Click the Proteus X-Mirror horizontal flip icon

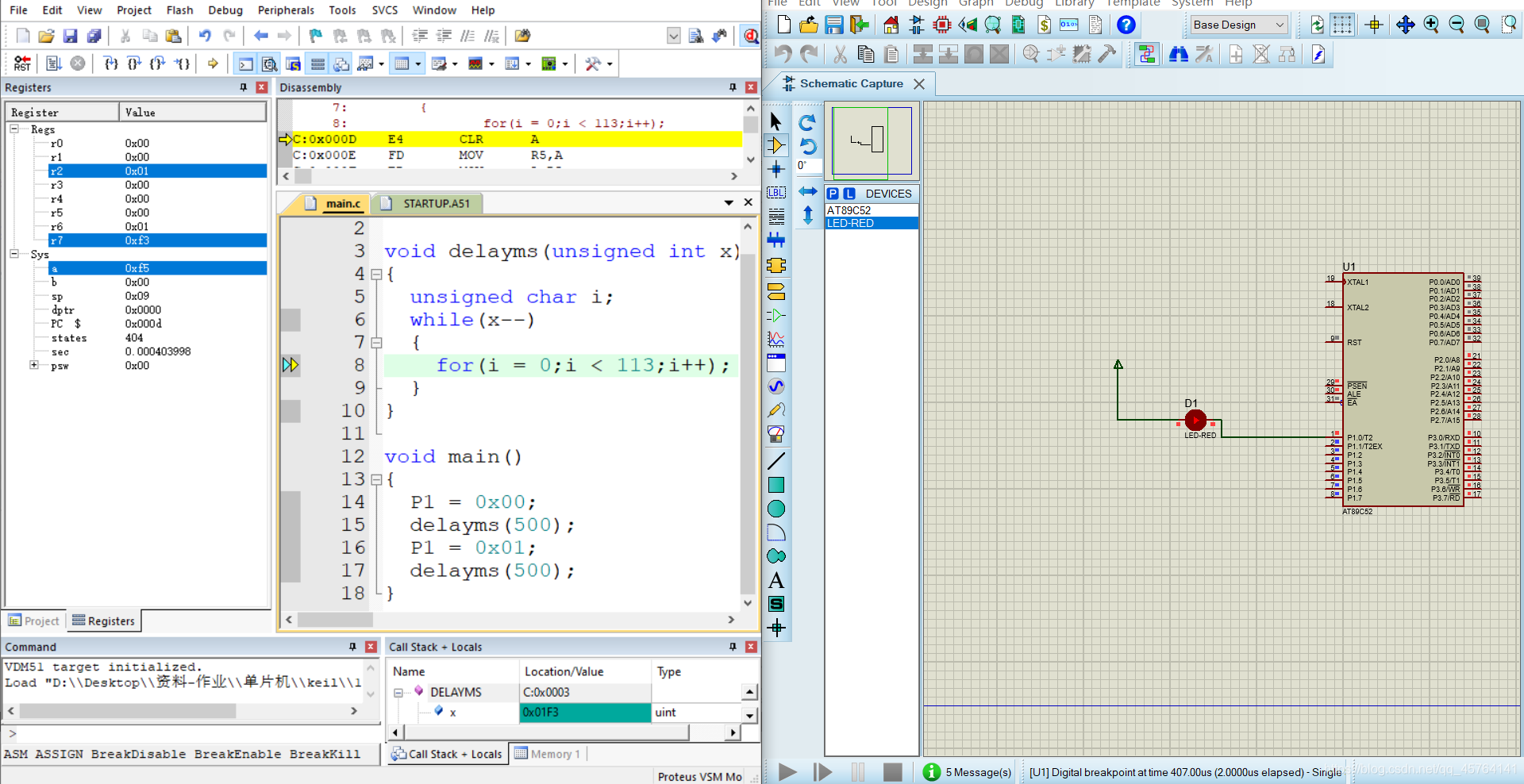tap(807, 191)
